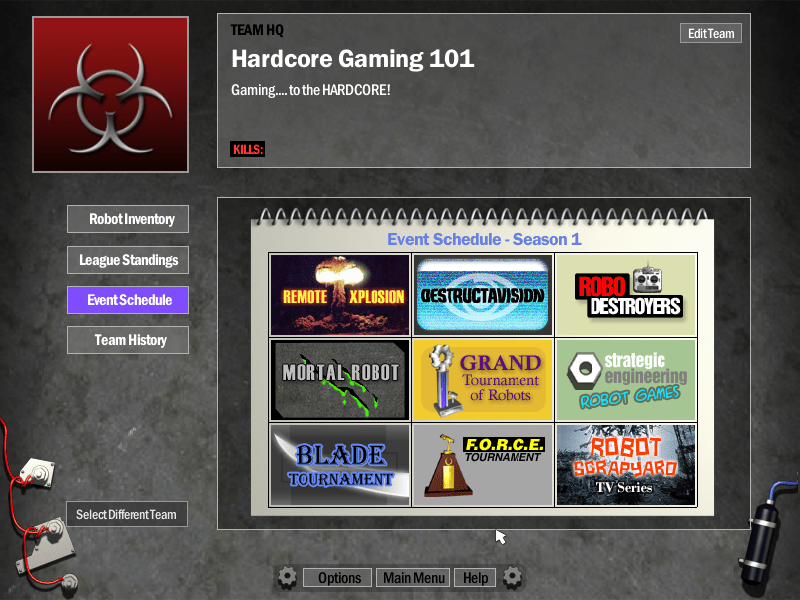Return to the Main Menu
Image resolution: width=800 pixels, height=600 pixels.
414,578
